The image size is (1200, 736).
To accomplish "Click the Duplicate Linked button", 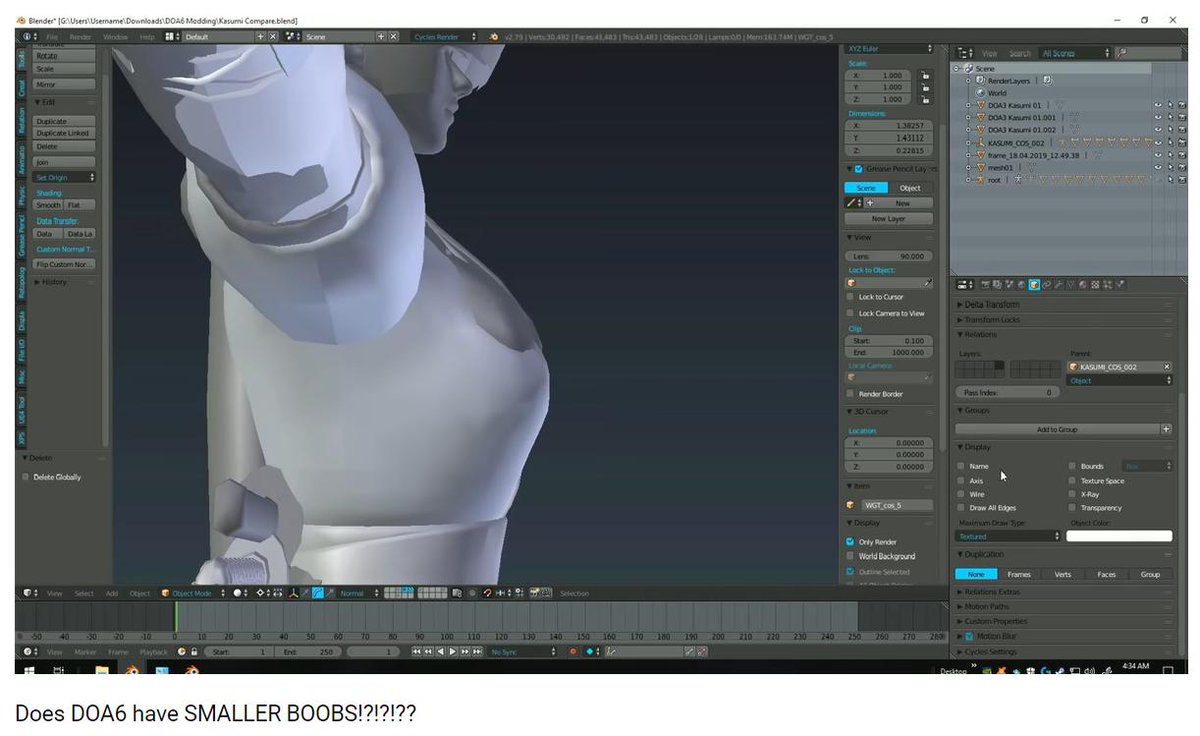I will (63, 133).
